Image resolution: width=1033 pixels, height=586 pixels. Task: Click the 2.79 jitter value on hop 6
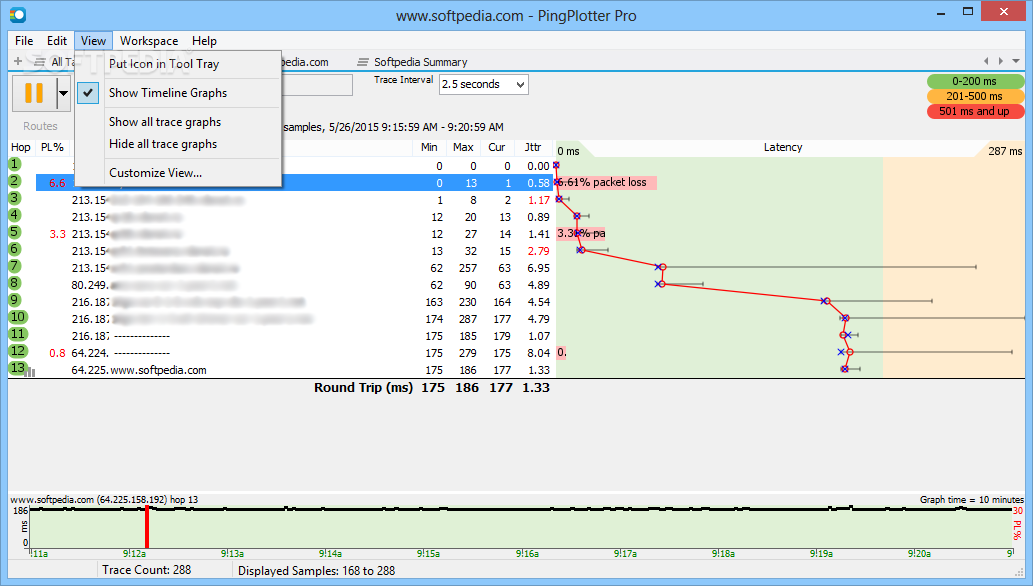click(x=538, y=251)
